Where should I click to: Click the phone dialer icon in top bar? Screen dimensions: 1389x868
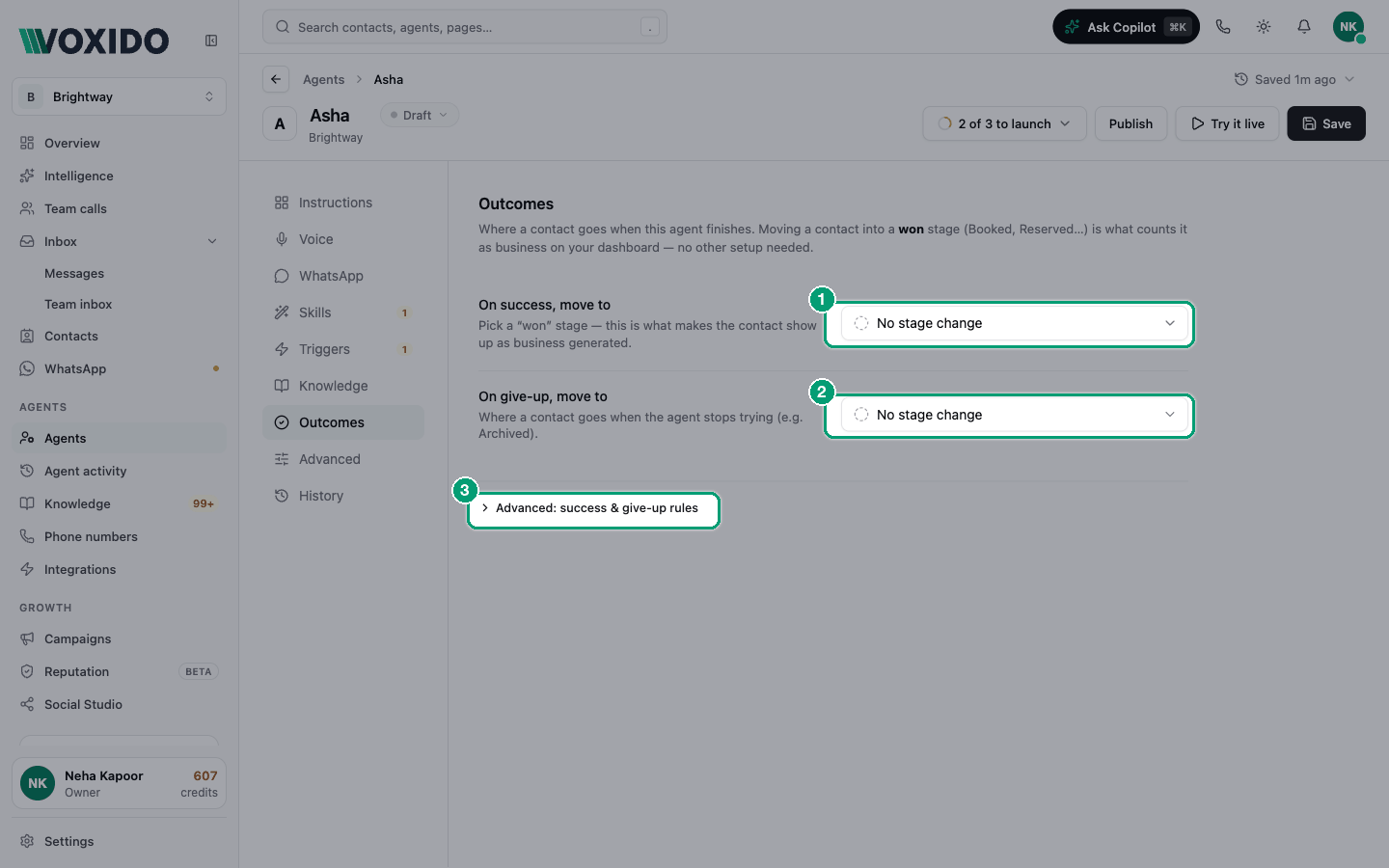click(1223, 27)
